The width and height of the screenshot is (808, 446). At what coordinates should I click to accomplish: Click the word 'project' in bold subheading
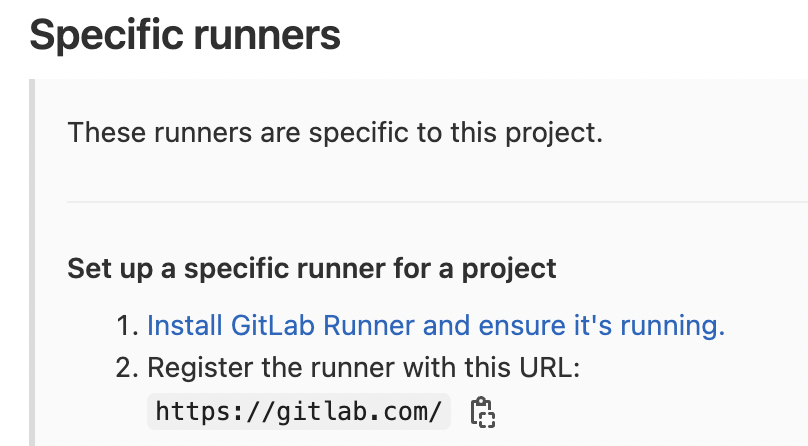coord(509,269)
